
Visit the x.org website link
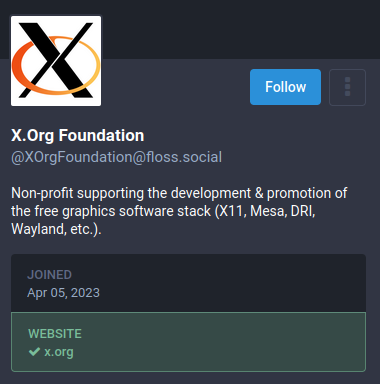(59, 352)
